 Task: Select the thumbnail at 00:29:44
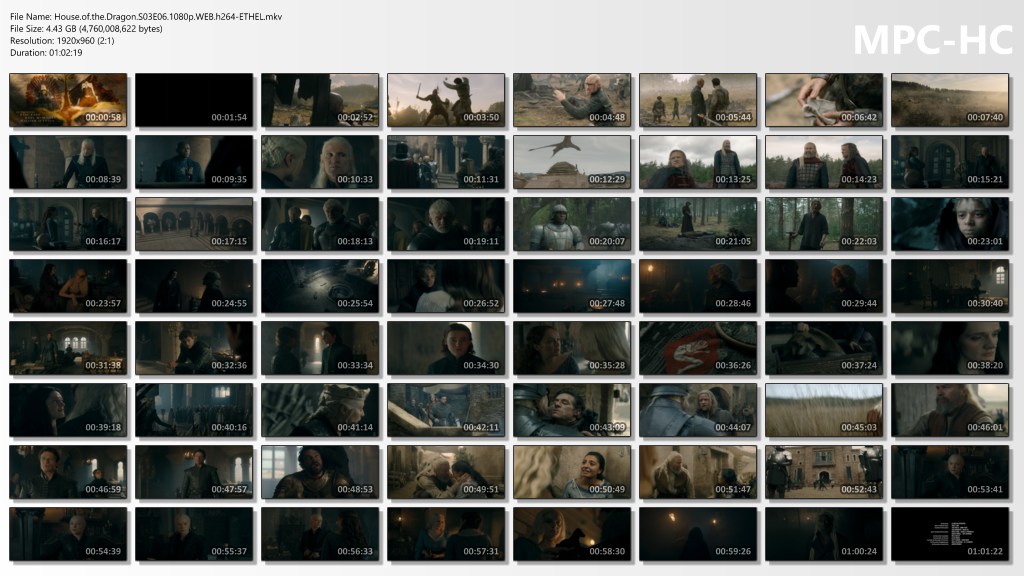(x=824, y=286)
